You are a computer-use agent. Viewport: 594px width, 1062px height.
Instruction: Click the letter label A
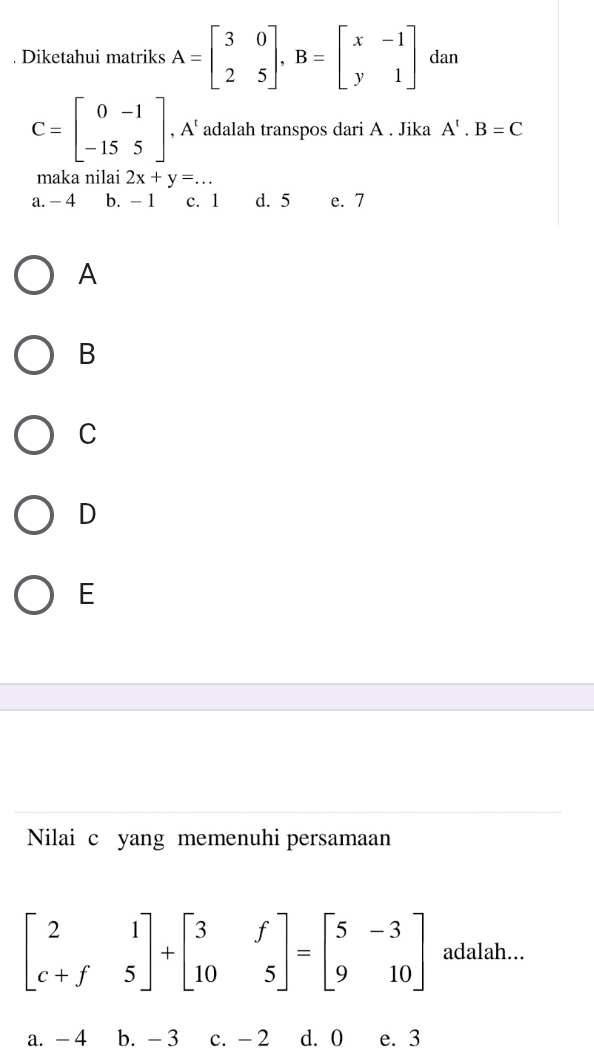pos(87,275)
